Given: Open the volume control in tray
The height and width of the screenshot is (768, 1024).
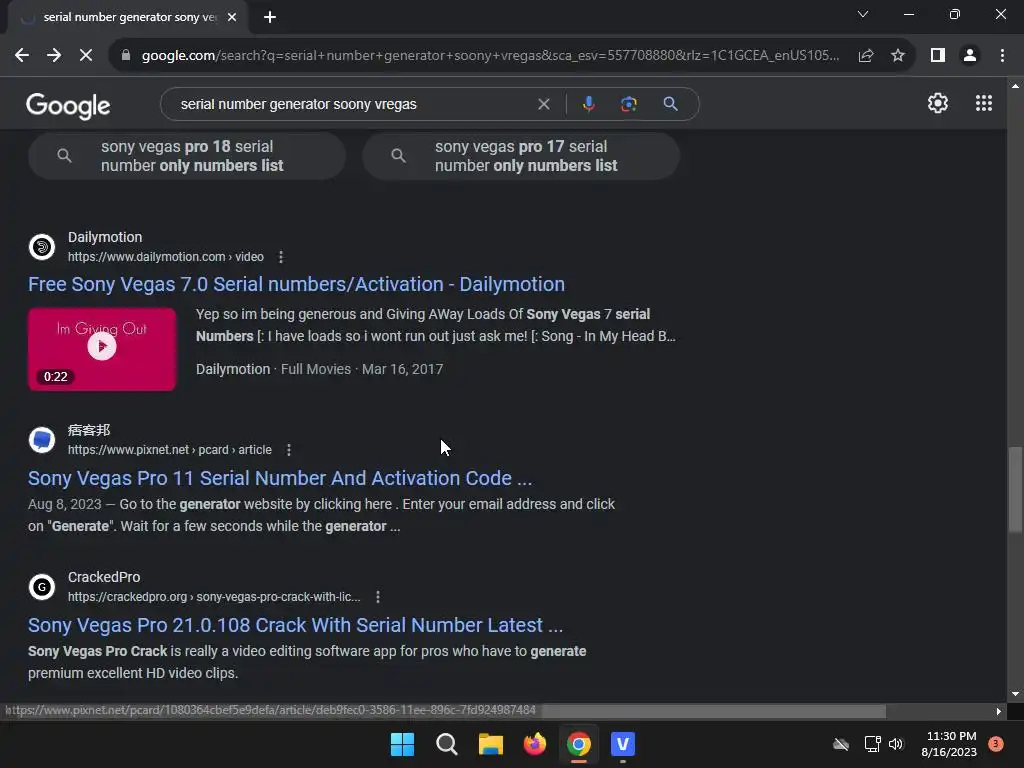Looking at the screenshot, I should point(896,744).
